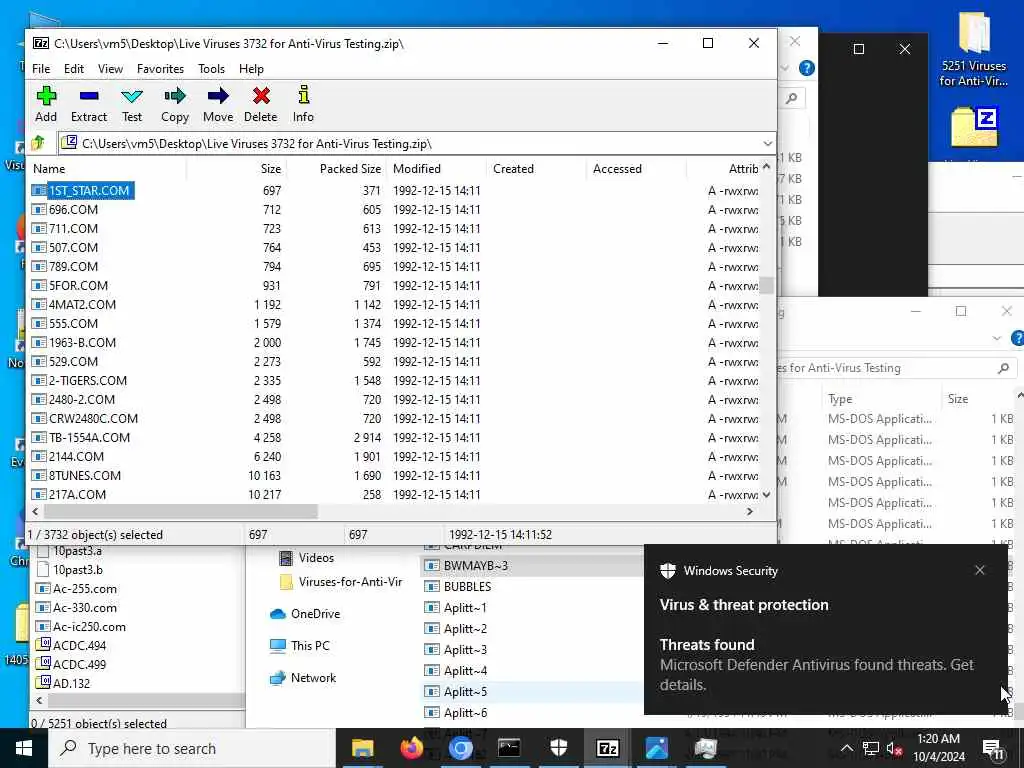This screenshot has height=768, width=1024.
Task: Click the red Delete toolbar icon
Action: point(261,104)
